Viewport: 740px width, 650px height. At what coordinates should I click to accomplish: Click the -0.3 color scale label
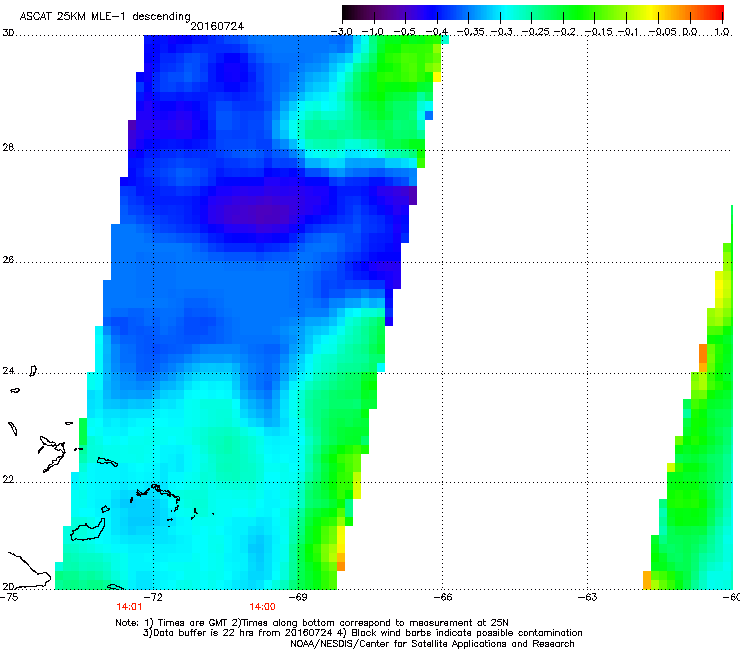[x=502, y=32]
